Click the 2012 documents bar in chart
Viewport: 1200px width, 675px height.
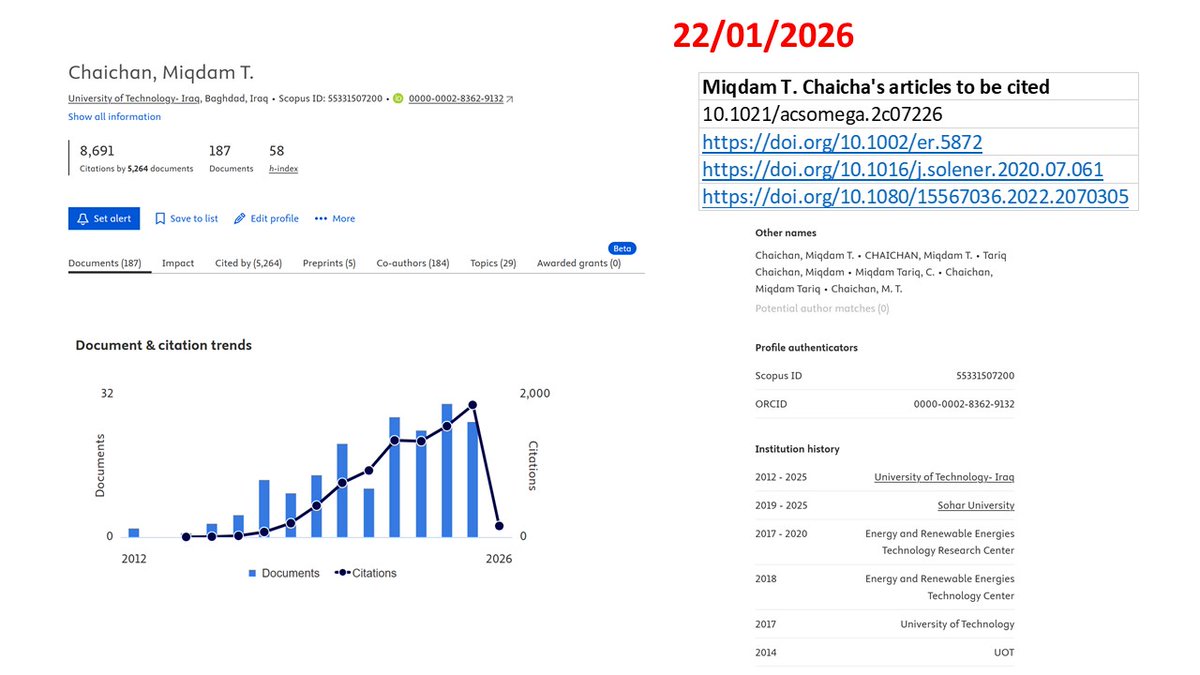[134, 533]
